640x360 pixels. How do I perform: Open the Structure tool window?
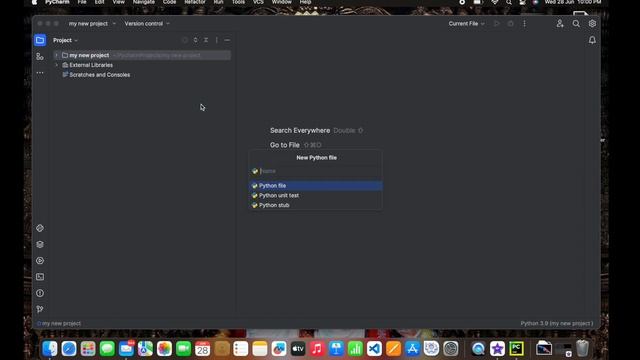[40, 57]
